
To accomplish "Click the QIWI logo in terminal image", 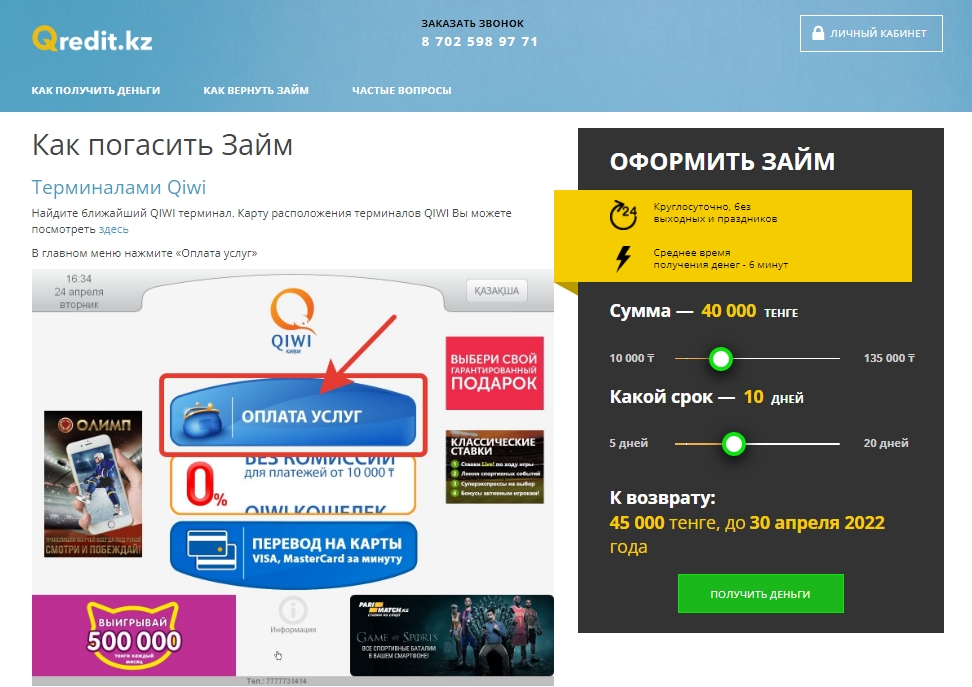I will [292, 321].
